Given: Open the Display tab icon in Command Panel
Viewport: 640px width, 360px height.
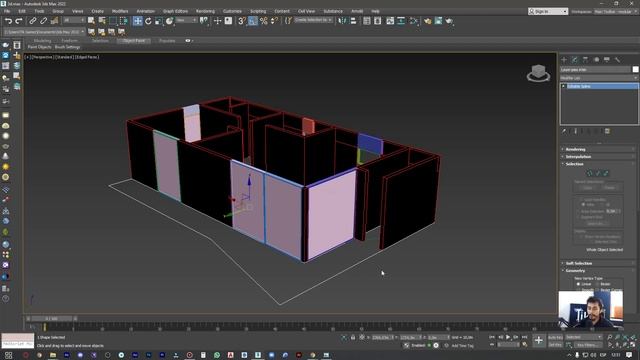Looking at the screenshot, I should coord(607,60).
